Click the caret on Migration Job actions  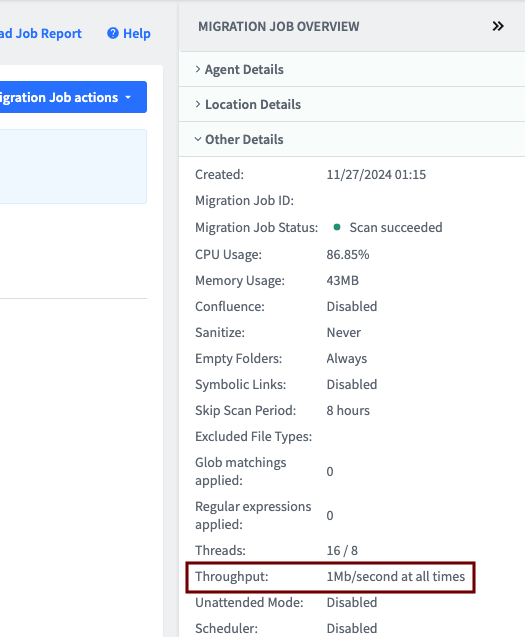(128, 98)
